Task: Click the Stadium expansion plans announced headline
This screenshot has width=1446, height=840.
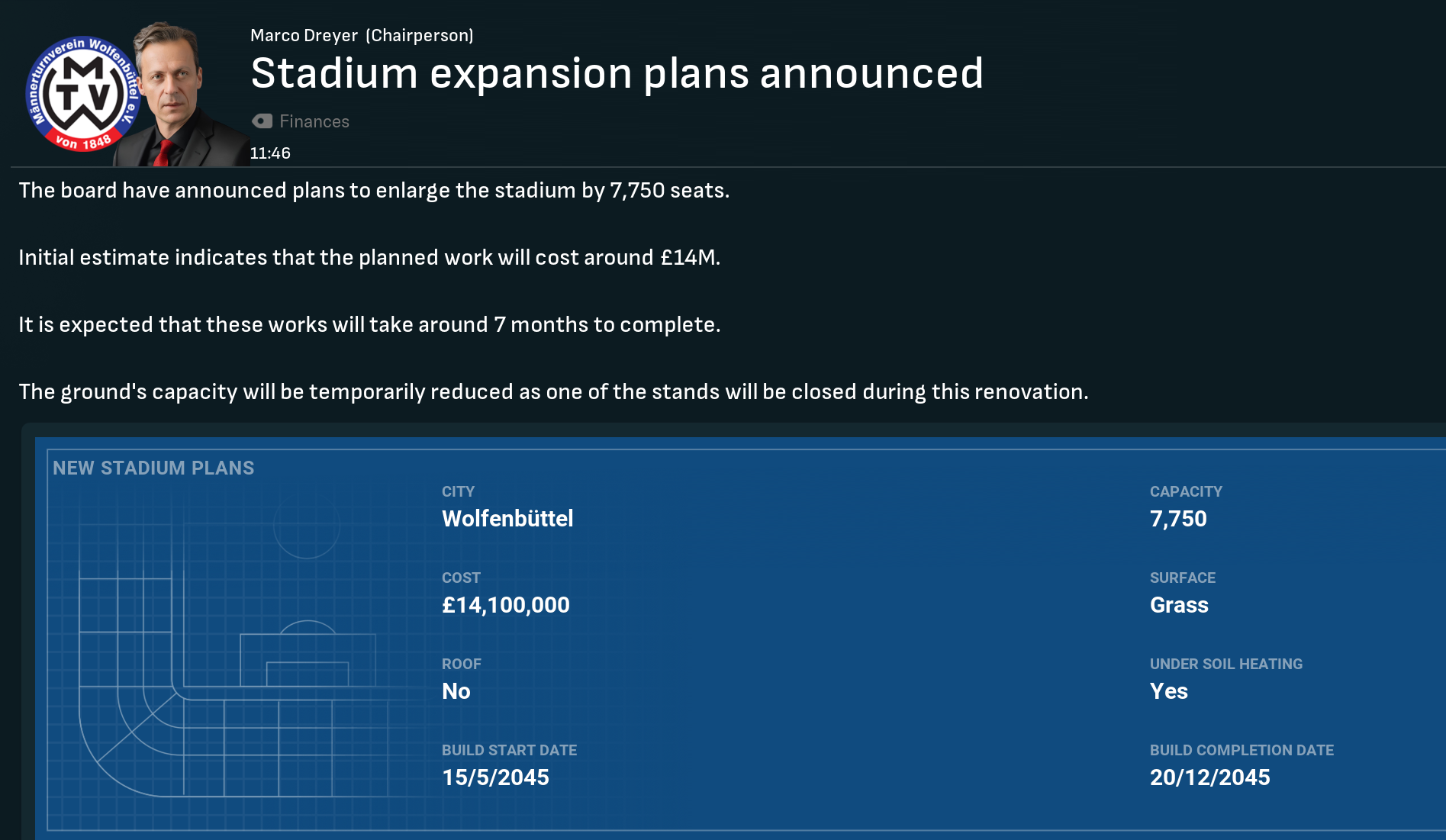Action: tap(617, 73)
